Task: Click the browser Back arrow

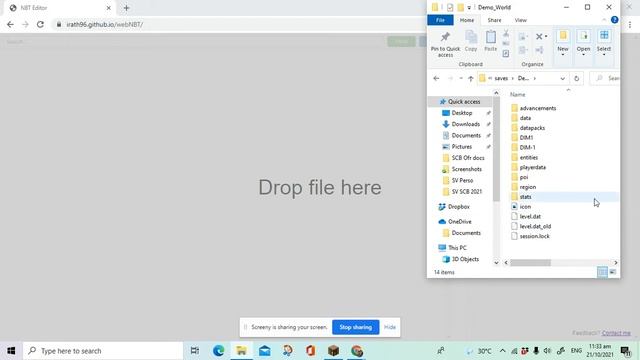Action: (x=10, y=24)
